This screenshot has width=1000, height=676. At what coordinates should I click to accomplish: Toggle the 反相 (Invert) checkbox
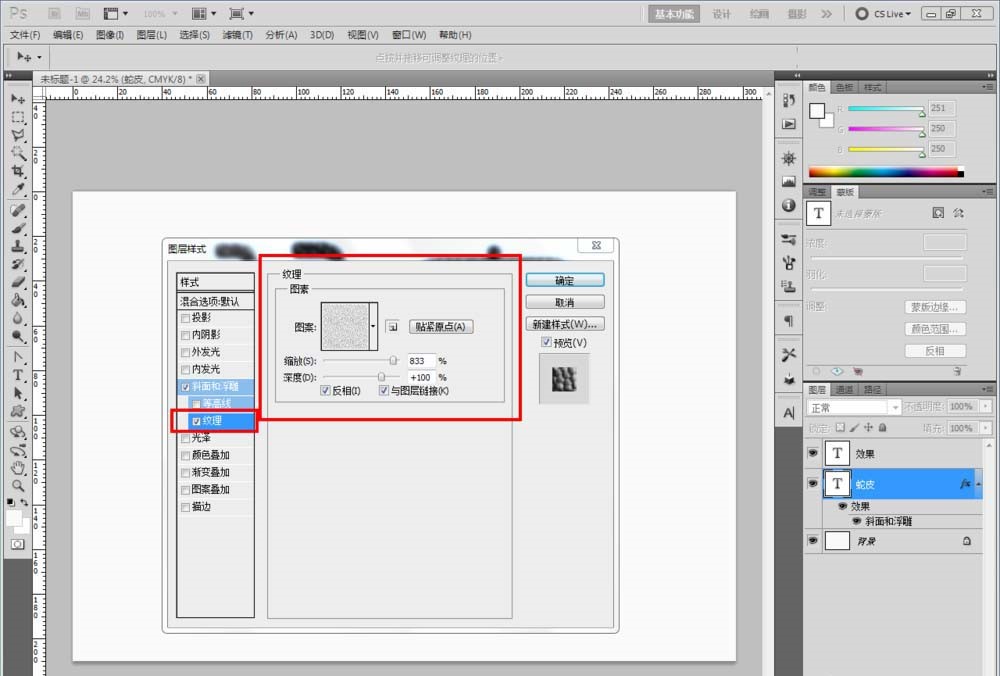coord(326,391)
